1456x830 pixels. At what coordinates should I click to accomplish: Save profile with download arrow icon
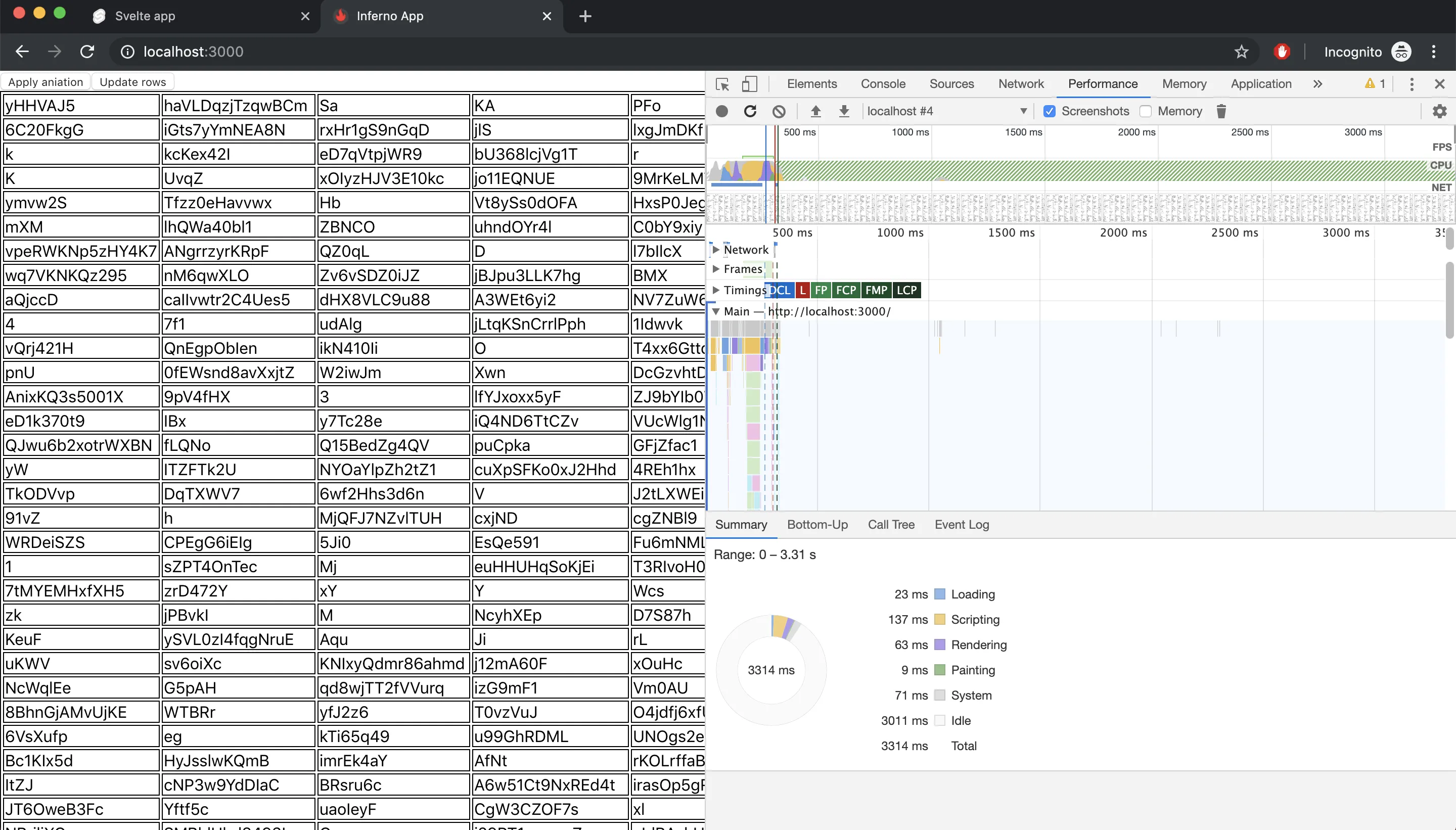844,111
